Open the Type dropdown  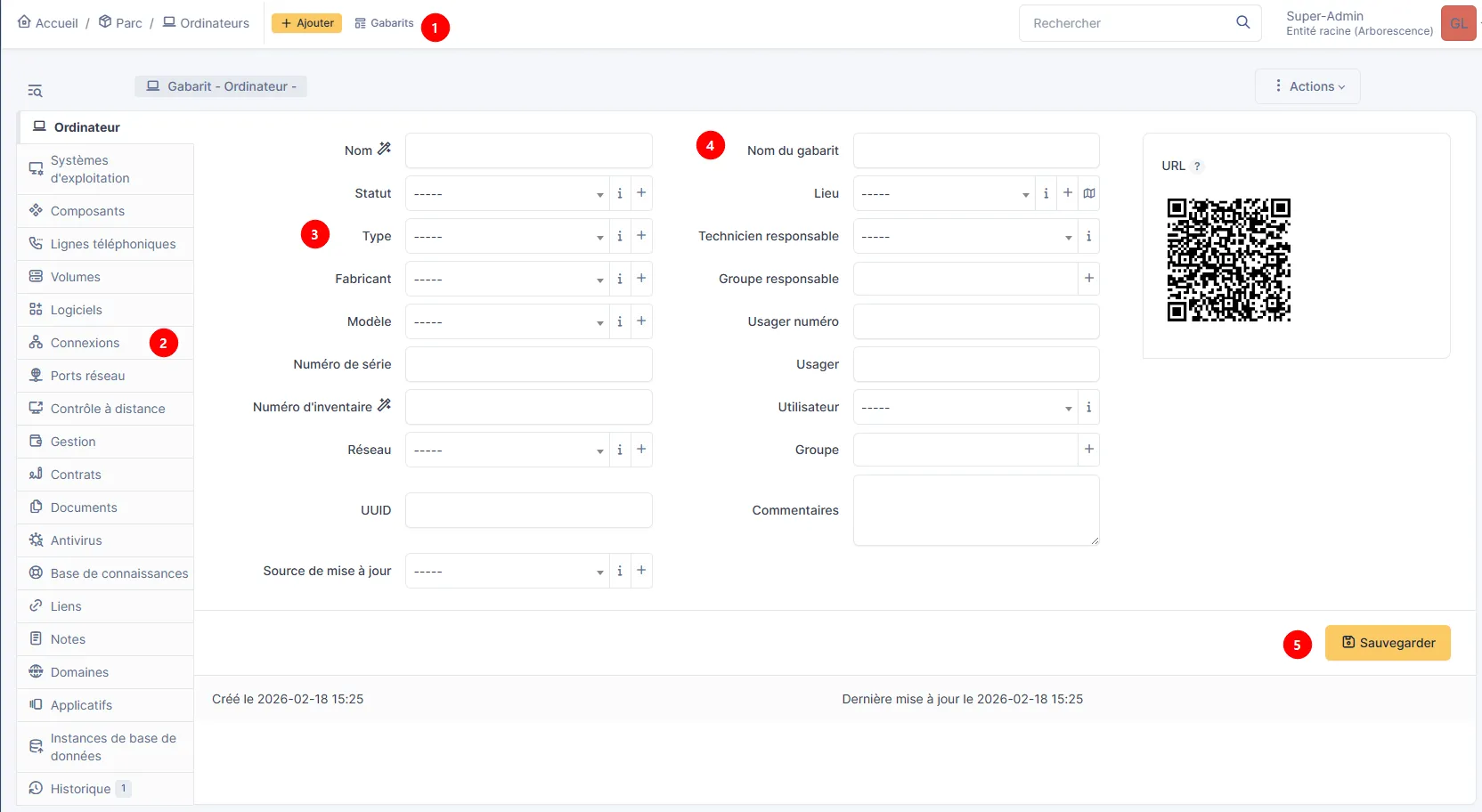pos(507,236)
